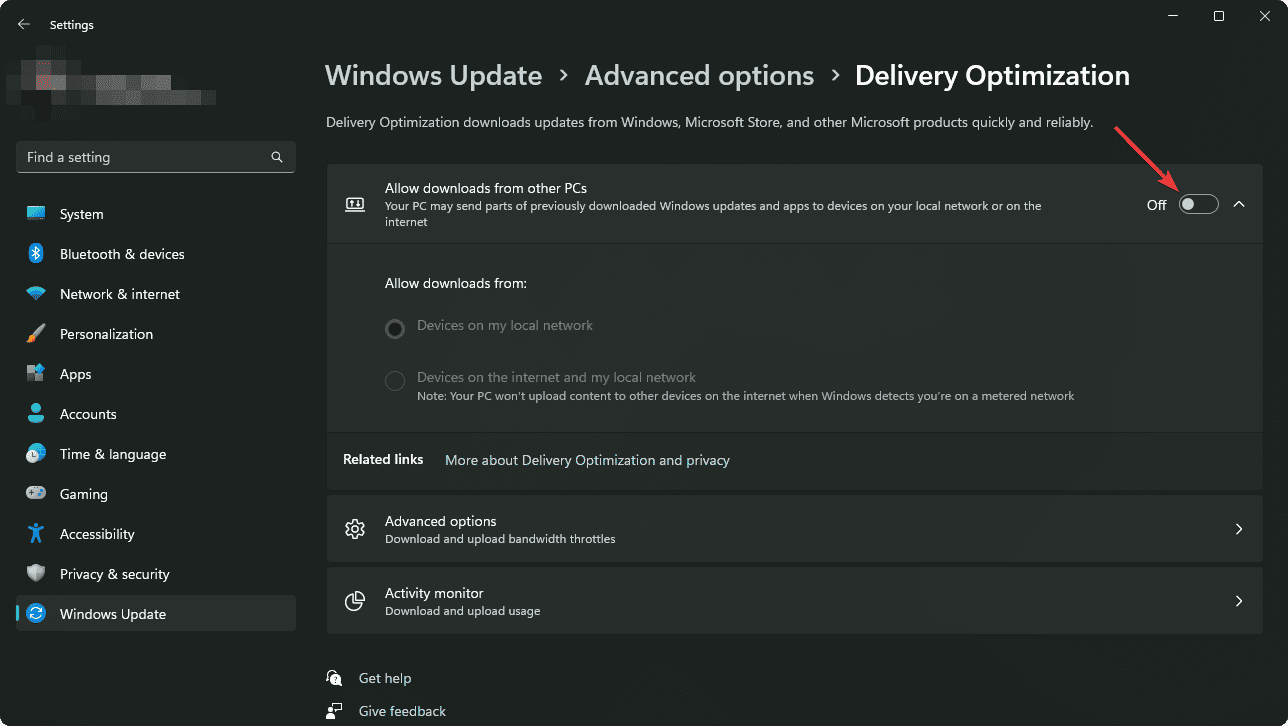
Task: Select the System icon in sidebar
Action: coord(34,213)
